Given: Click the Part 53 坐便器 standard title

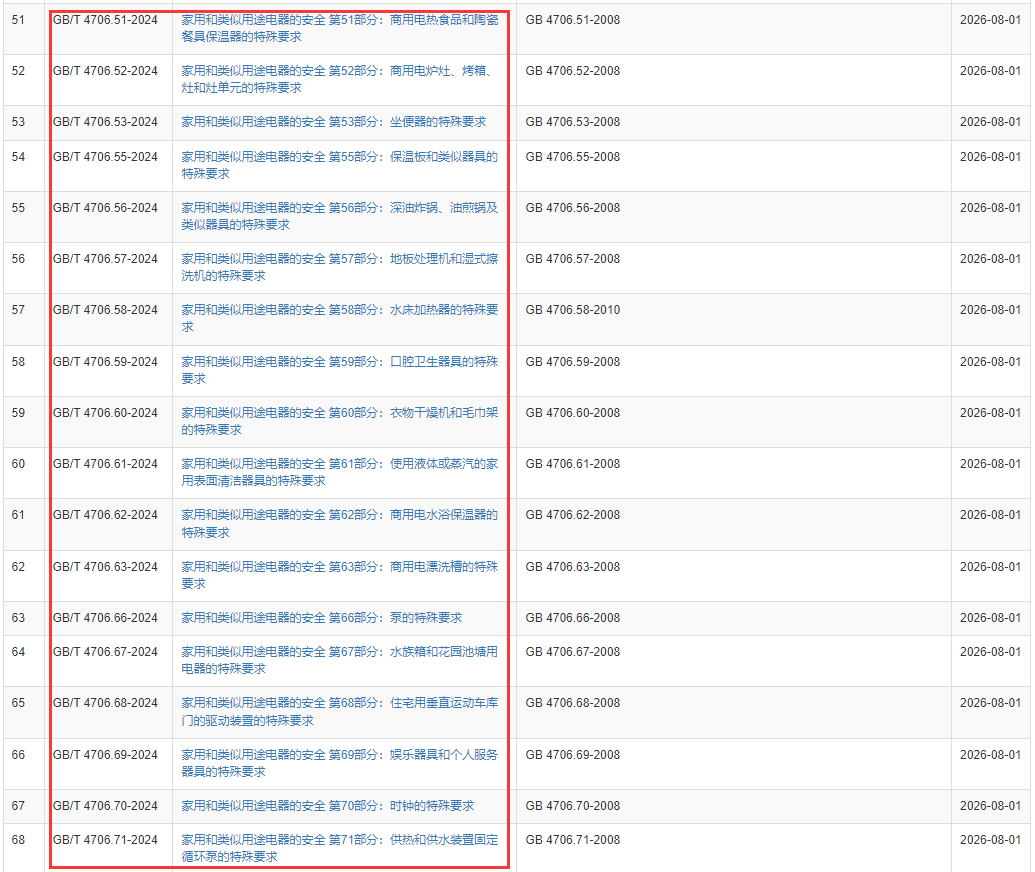Looking at the screenshot, I should point(333,122).
